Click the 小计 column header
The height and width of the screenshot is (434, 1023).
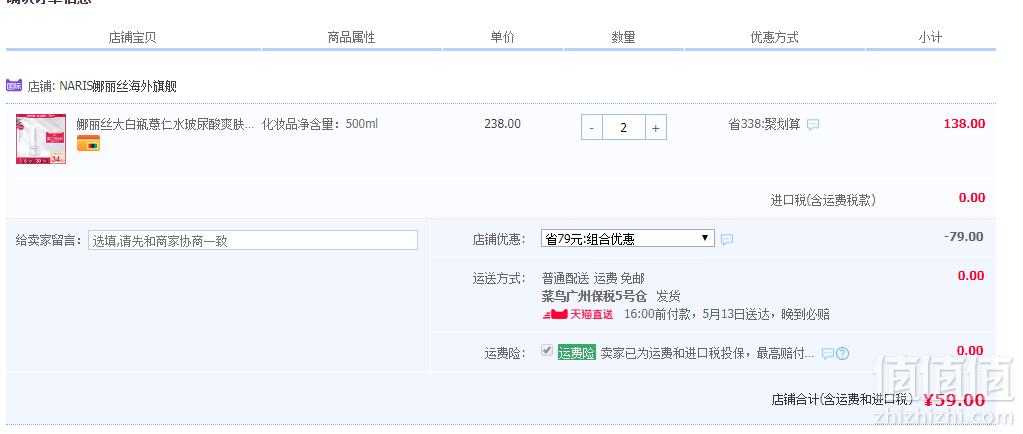[930, 37]
